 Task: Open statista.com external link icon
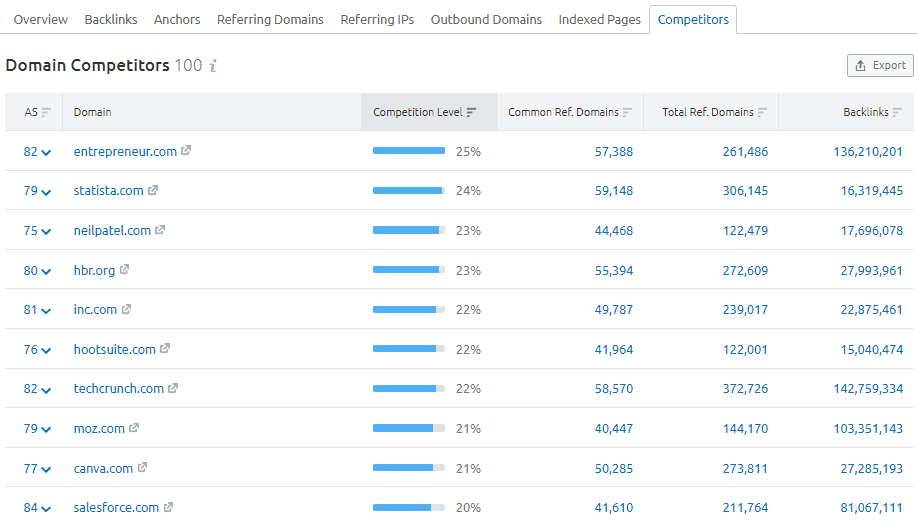tap(153, 190)
